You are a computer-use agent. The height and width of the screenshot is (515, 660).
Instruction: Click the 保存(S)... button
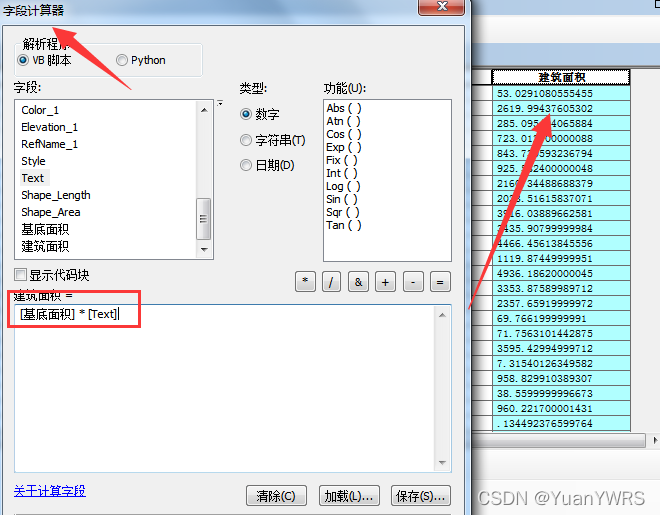coord(420,496)
